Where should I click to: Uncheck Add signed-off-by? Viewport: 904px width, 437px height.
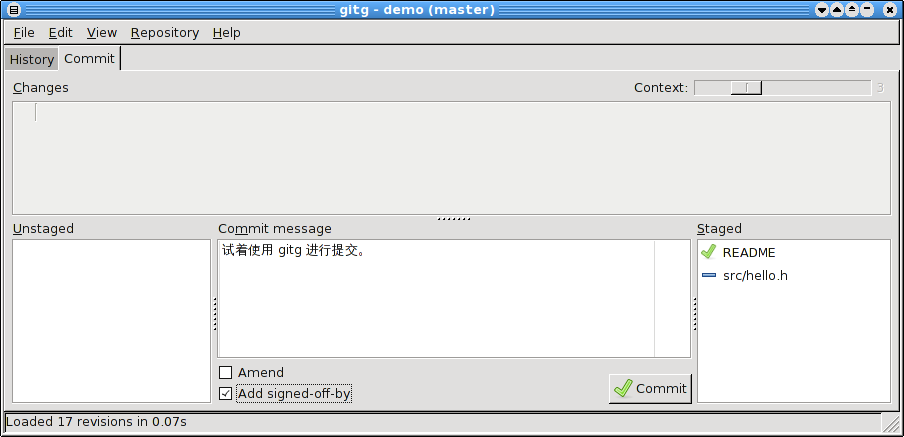(x=225, y=394)
